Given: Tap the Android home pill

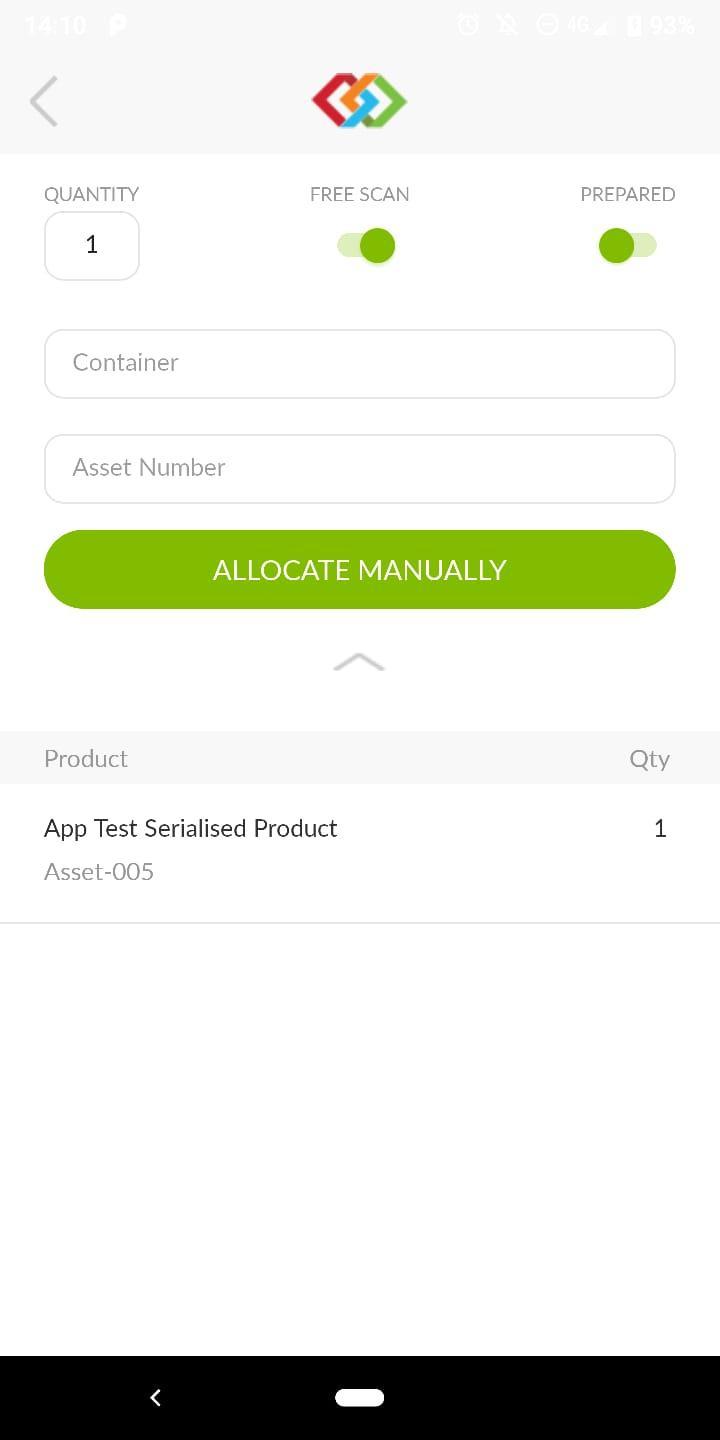Looking at the screenshot, I should 359,1397.
